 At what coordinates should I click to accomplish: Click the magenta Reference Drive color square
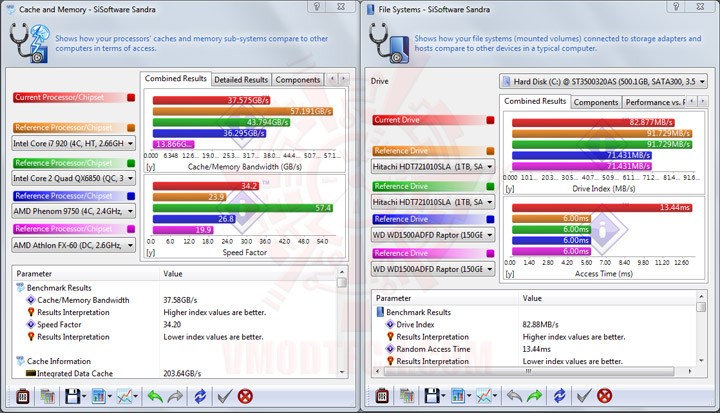coord(490,253)
